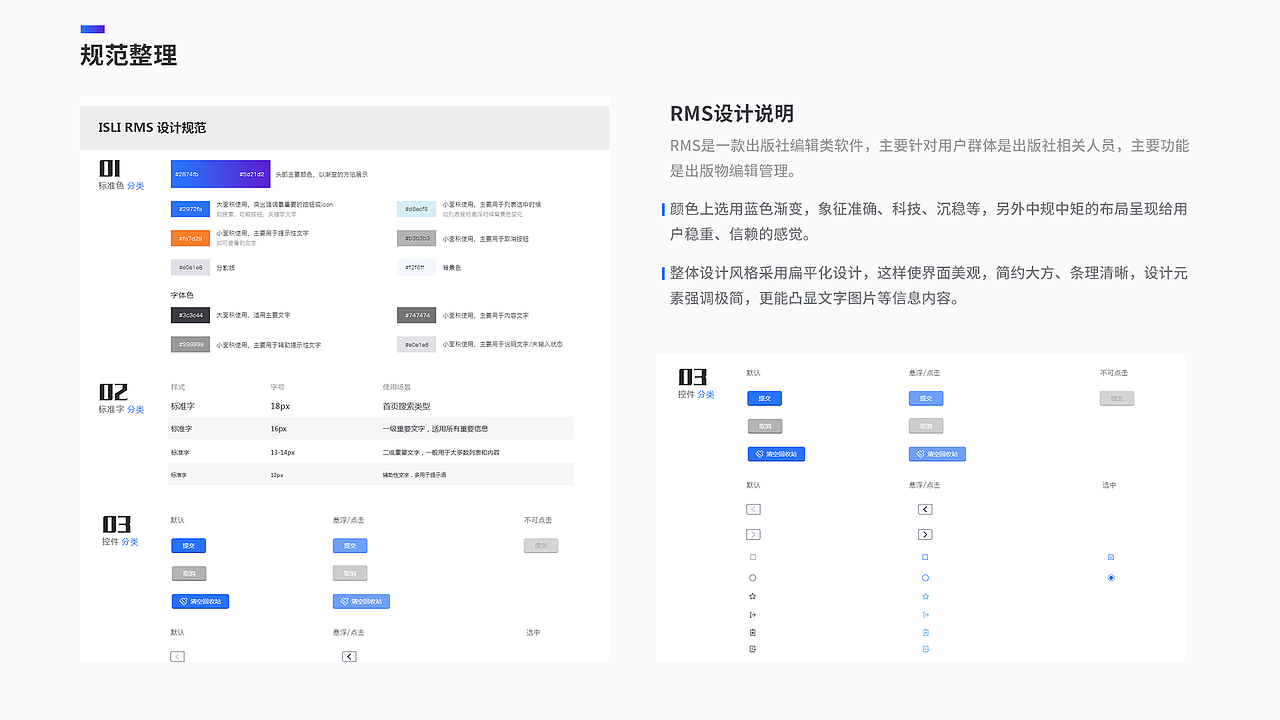Click the 使用场景 column header

click(397, 387)
